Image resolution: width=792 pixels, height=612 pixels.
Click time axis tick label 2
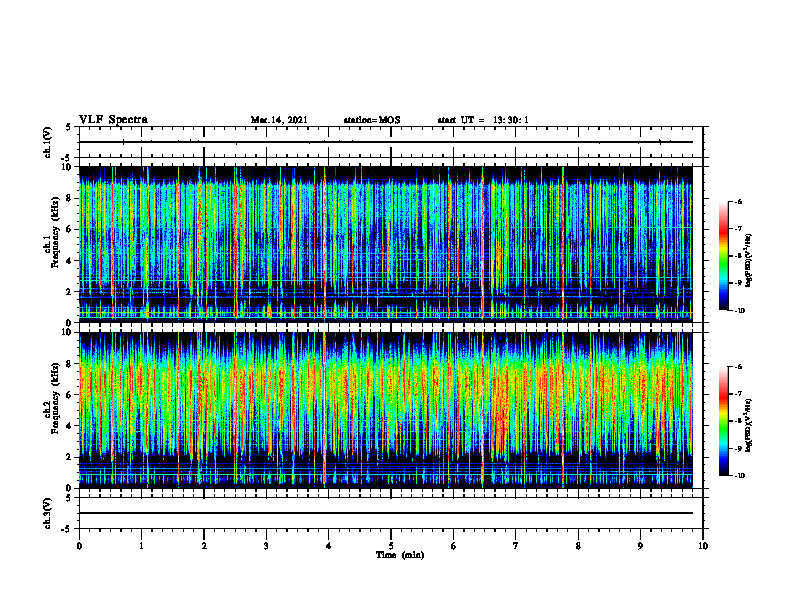[204, 546]
